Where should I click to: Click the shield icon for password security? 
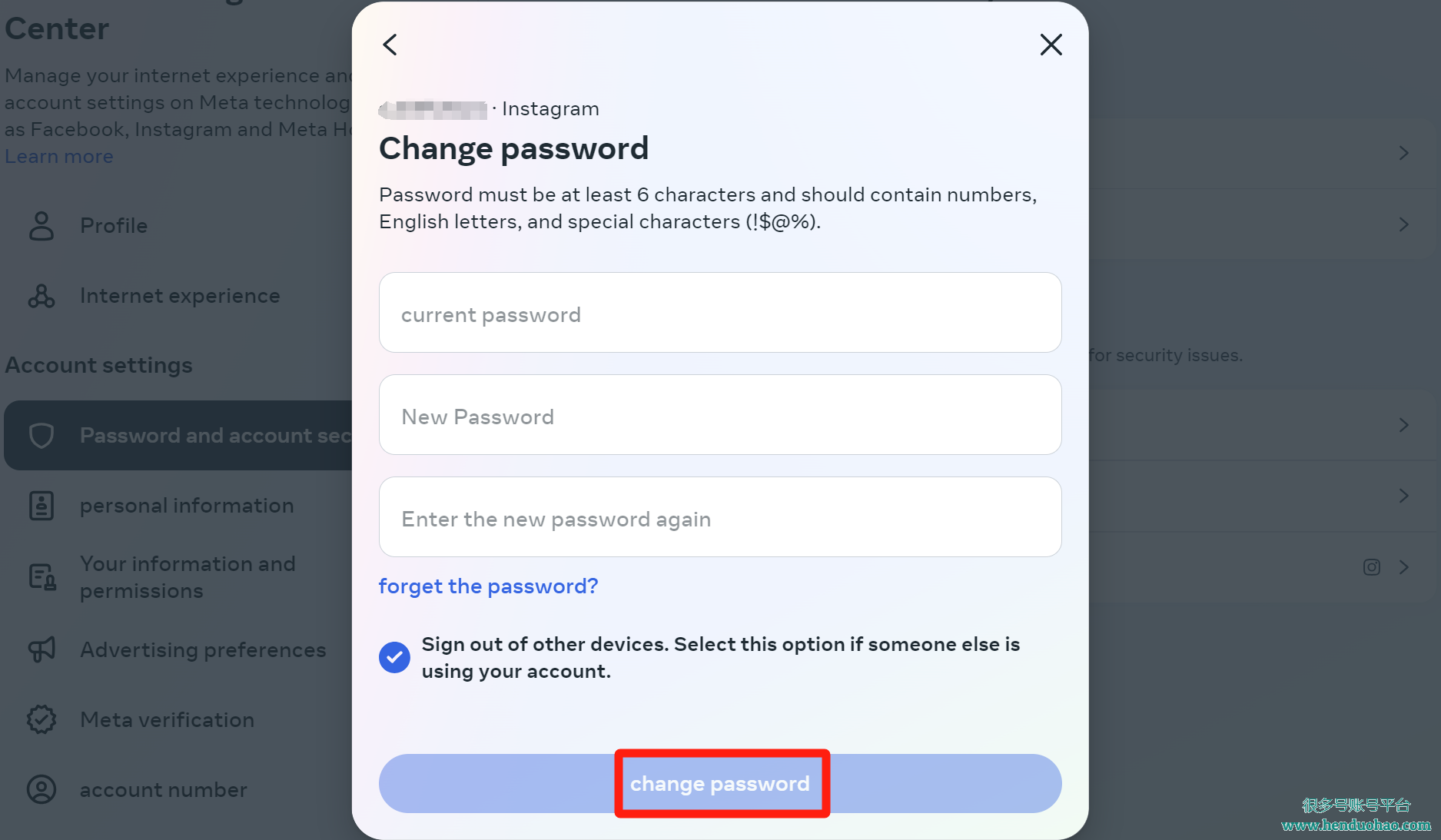tap(42, 436)
